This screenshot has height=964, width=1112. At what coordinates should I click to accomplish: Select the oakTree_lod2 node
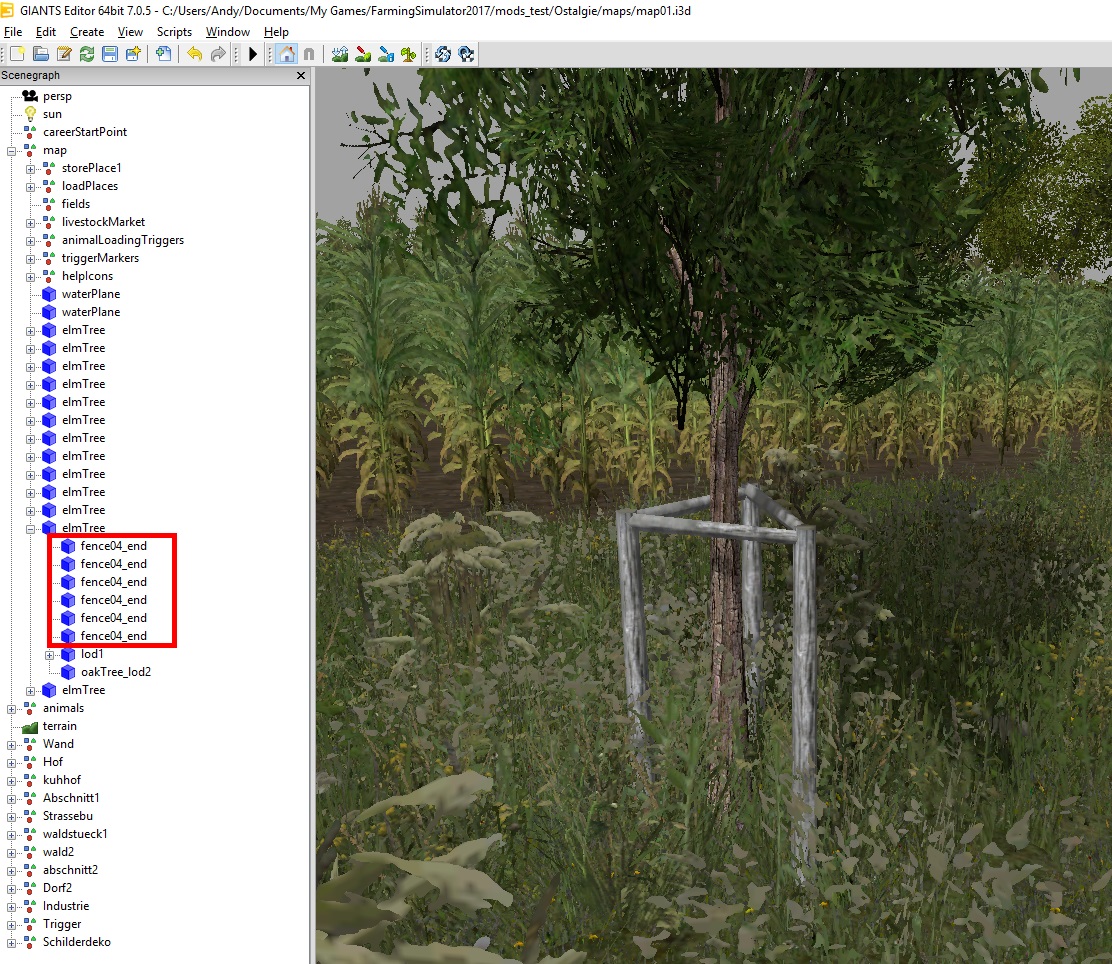point(115,672)
